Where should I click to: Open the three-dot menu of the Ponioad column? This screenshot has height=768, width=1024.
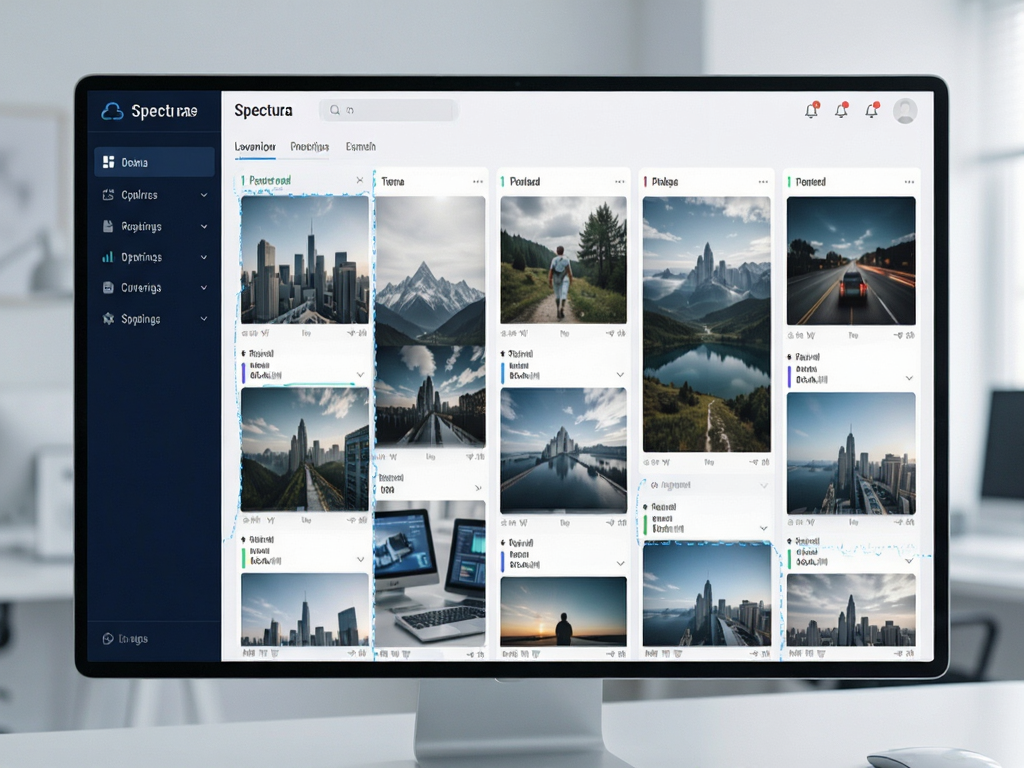coord(909,182)
